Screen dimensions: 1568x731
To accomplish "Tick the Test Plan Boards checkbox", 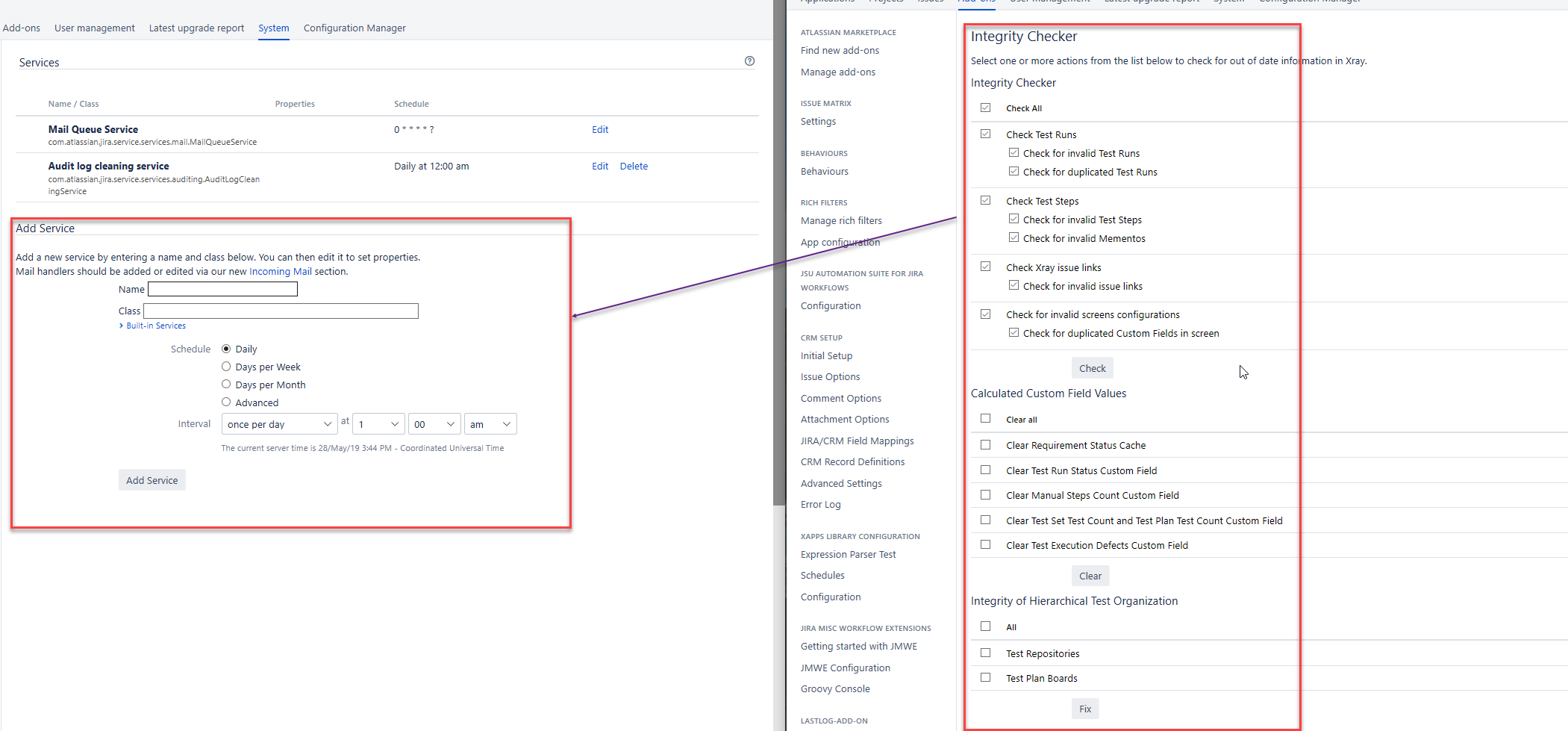I will [986, 678].
